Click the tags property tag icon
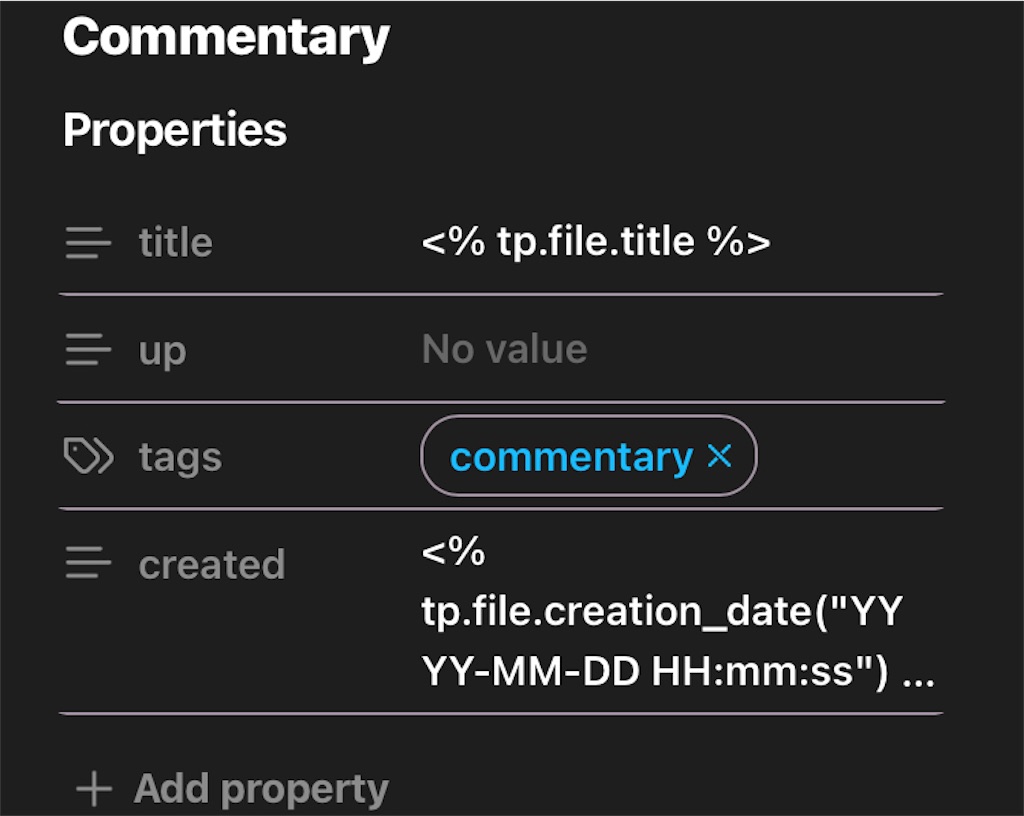The height and width of the screenshot is (816, 1024). coord(88,457)
